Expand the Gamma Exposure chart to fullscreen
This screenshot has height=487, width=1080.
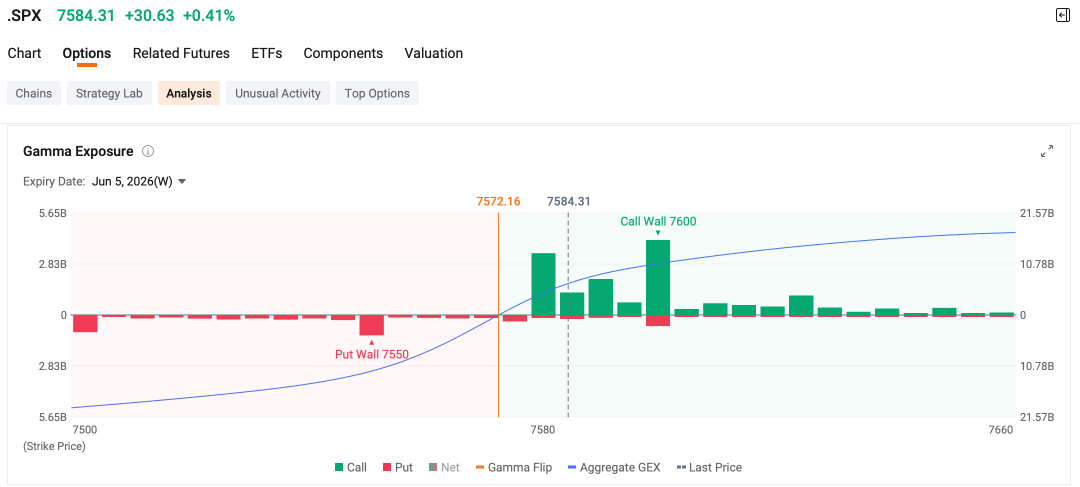click(1047, 152)
